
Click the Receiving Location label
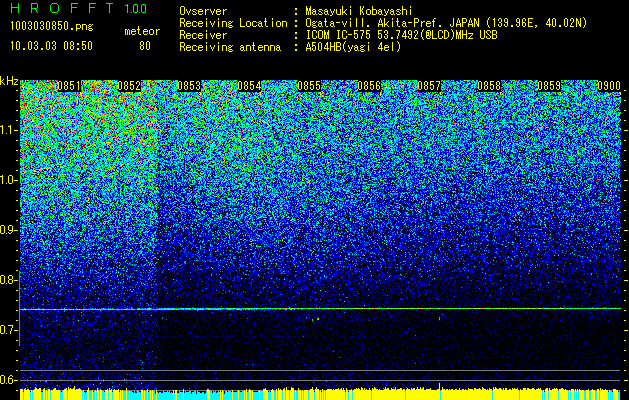[233, 24]
